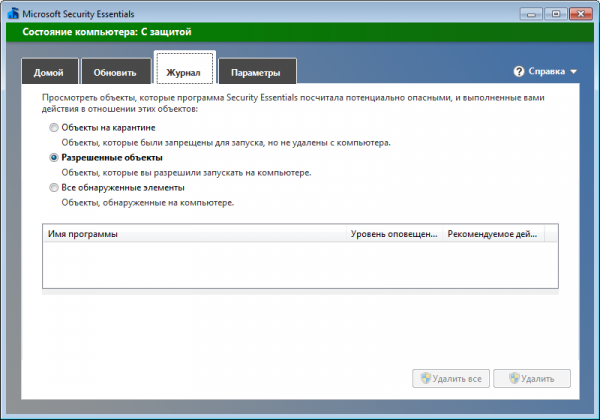Sort by the Имя программы column header

pyautogui.click(x=194, y=234)
